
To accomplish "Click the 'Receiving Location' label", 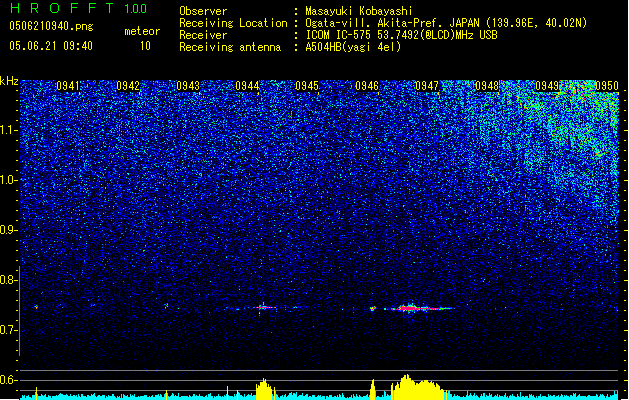I will coord(233,23).
